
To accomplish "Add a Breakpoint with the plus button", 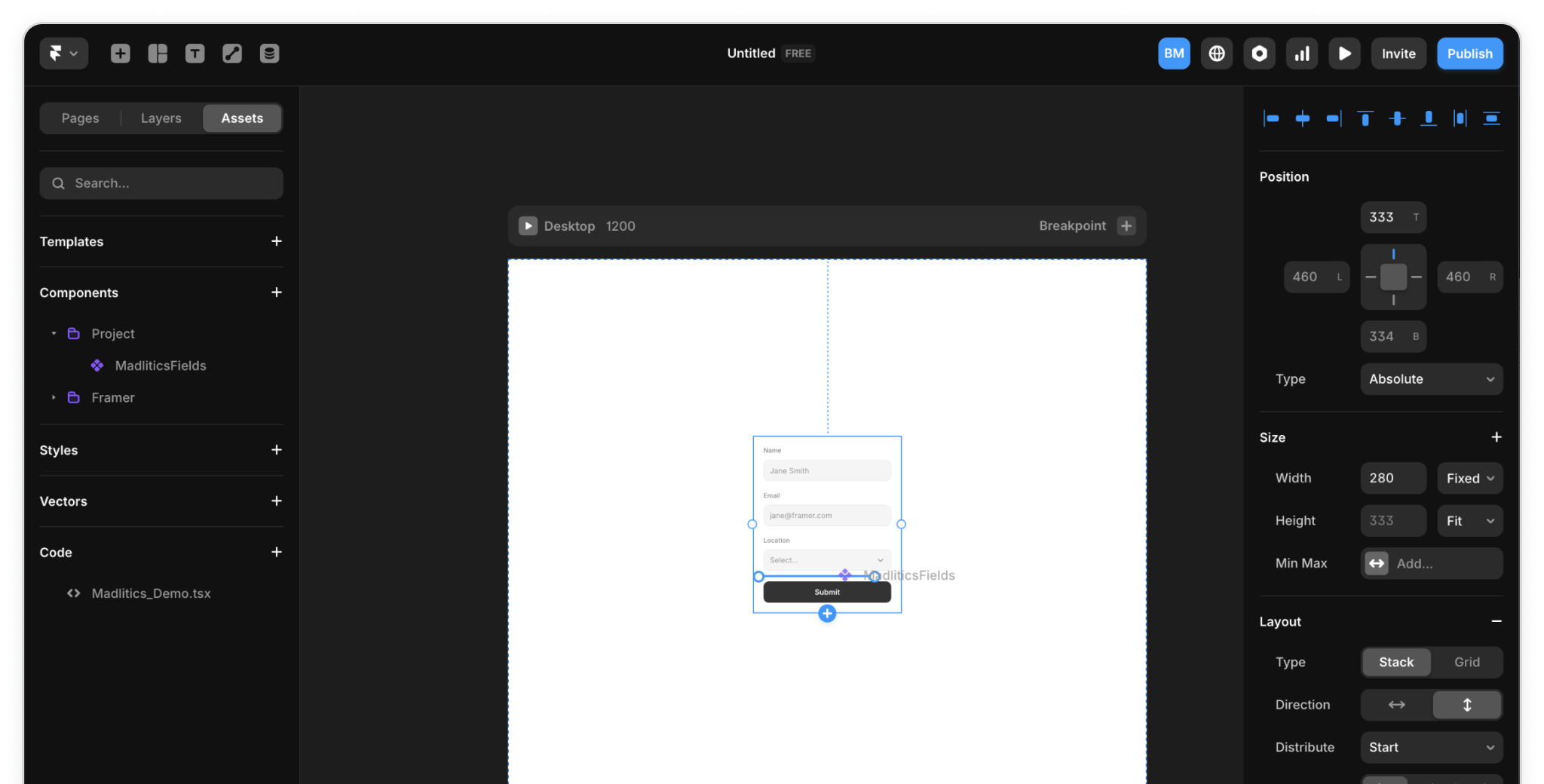I will [x=1126, y=226].
